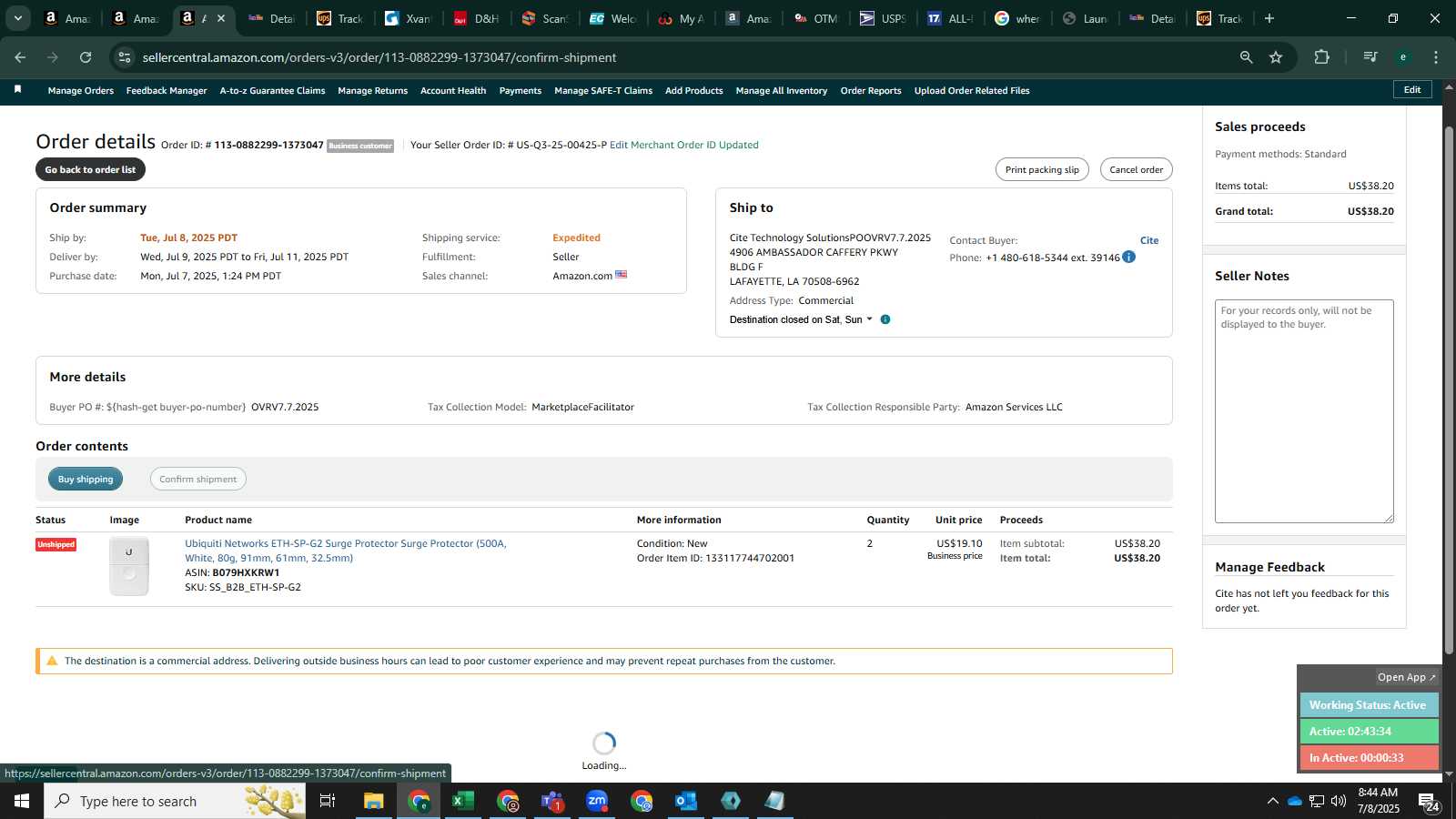Reload the Seller Central page
This screenshot has height=819, width=1456.
click(x=86, y=57)
